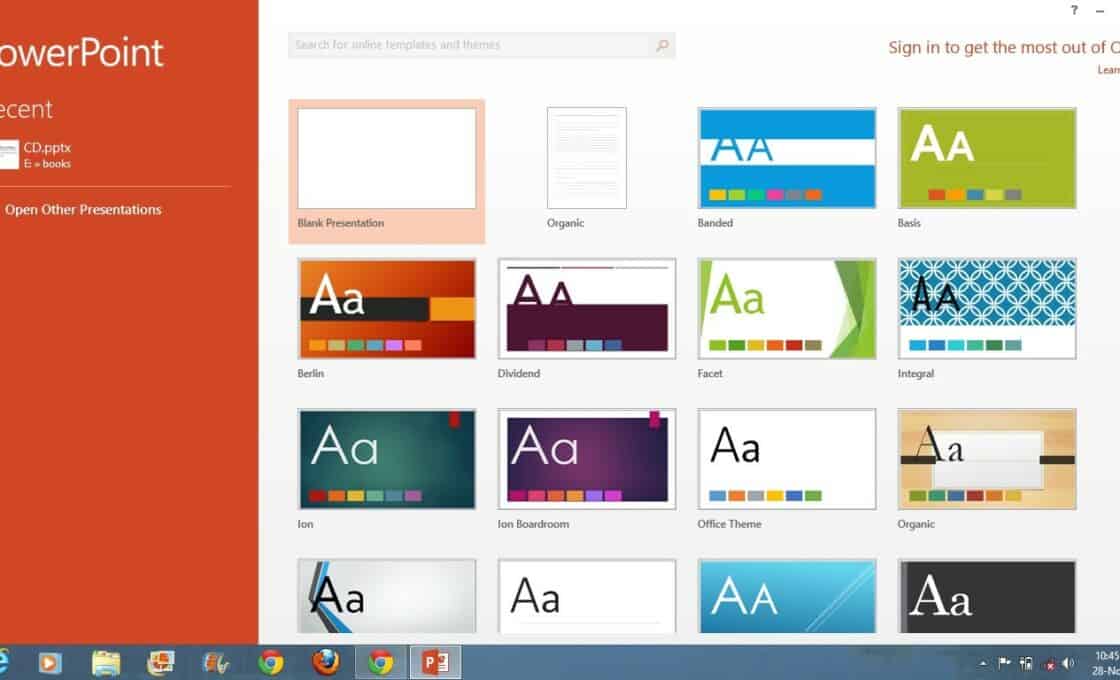
Task: Select the Blank Presentation template
Action: [386, 159]
